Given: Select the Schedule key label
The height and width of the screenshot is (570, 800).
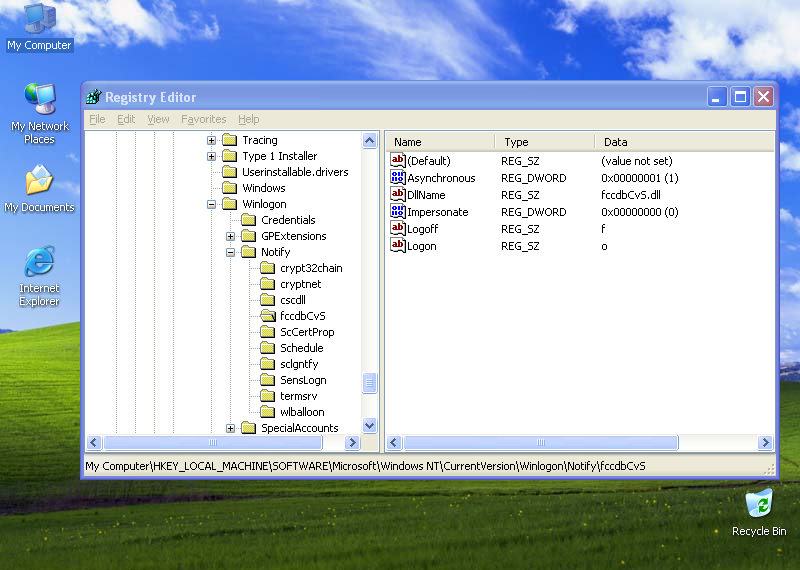Looking at the screenshot, I should click(x=302, y=348).
